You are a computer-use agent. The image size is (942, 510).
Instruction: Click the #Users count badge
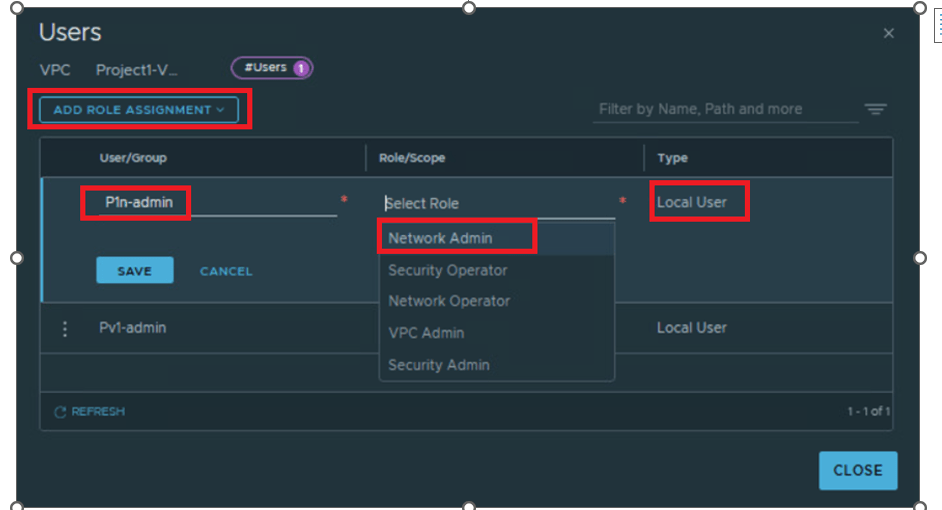(272, 68)
